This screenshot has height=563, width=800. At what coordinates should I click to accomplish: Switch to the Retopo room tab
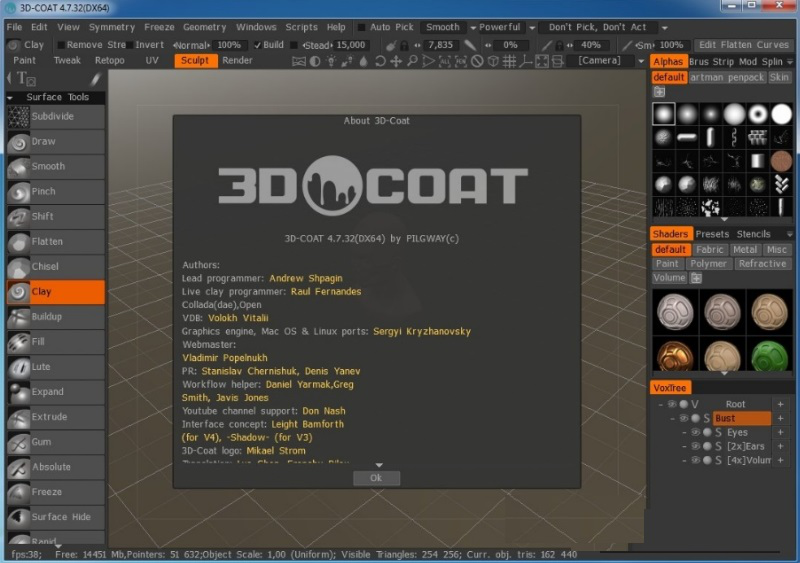click(110, 60)
